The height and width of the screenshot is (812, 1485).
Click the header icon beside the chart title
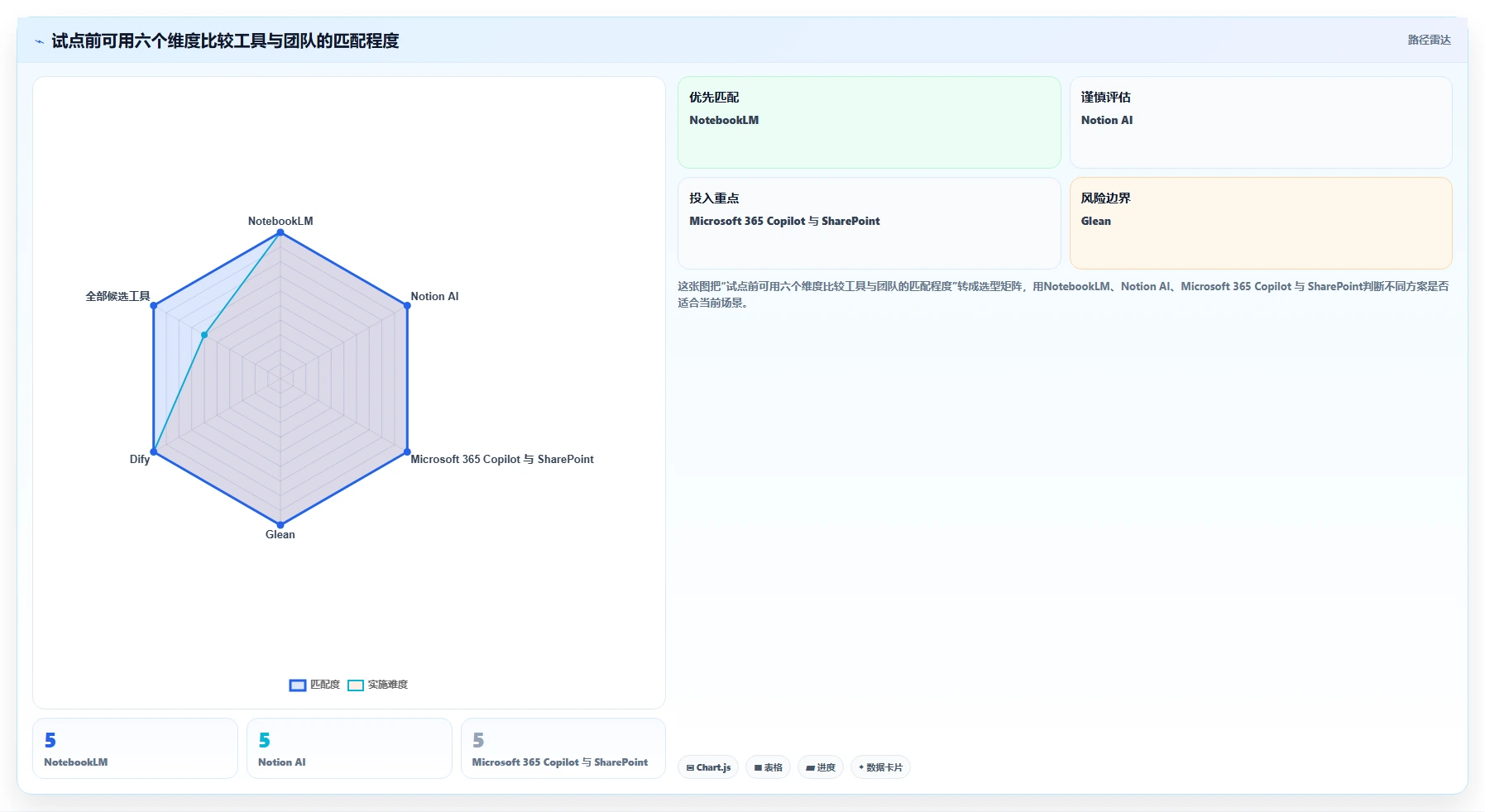[x=39, y=41]
